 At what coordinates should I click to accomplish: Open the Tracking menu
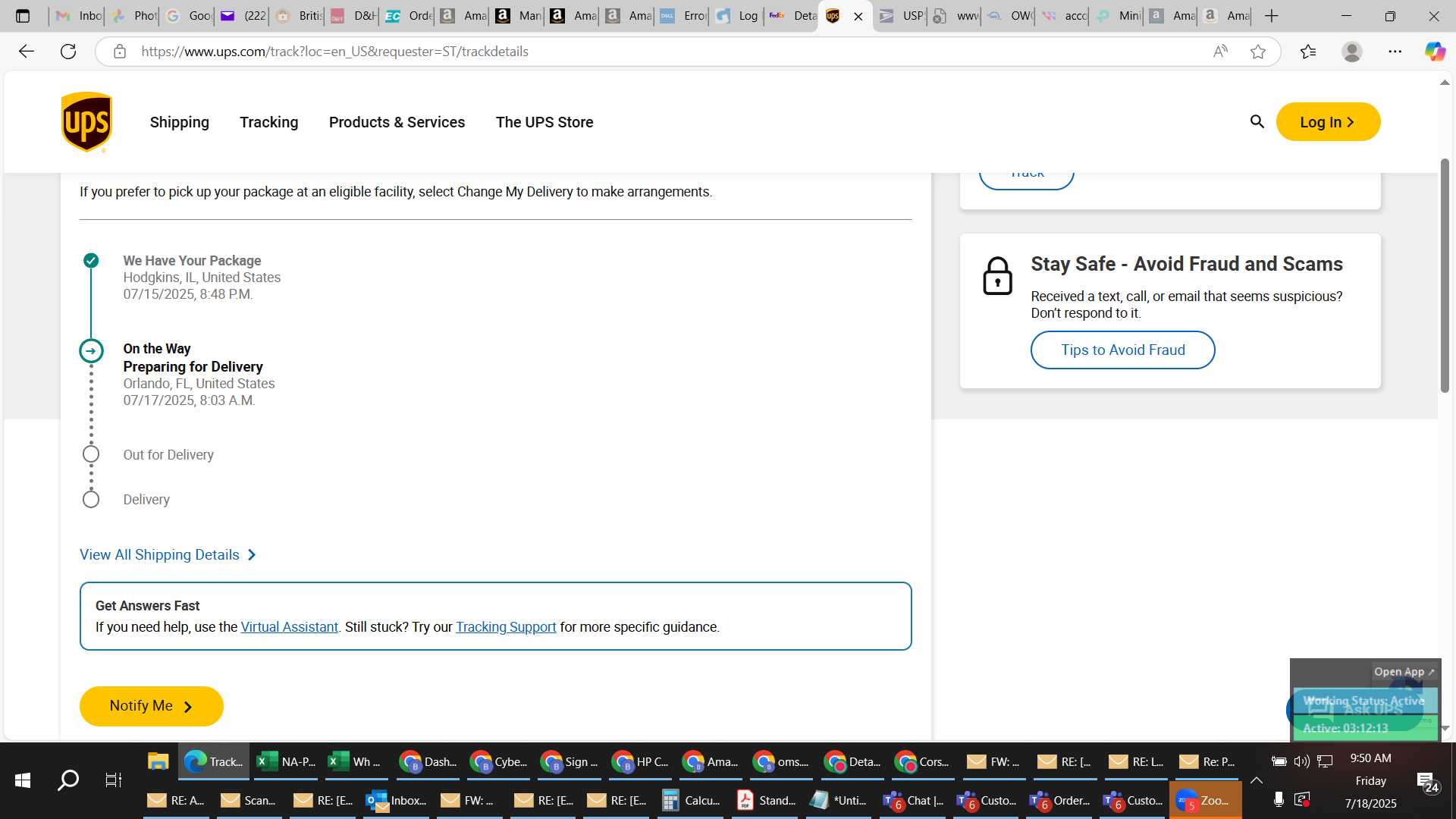269,122
